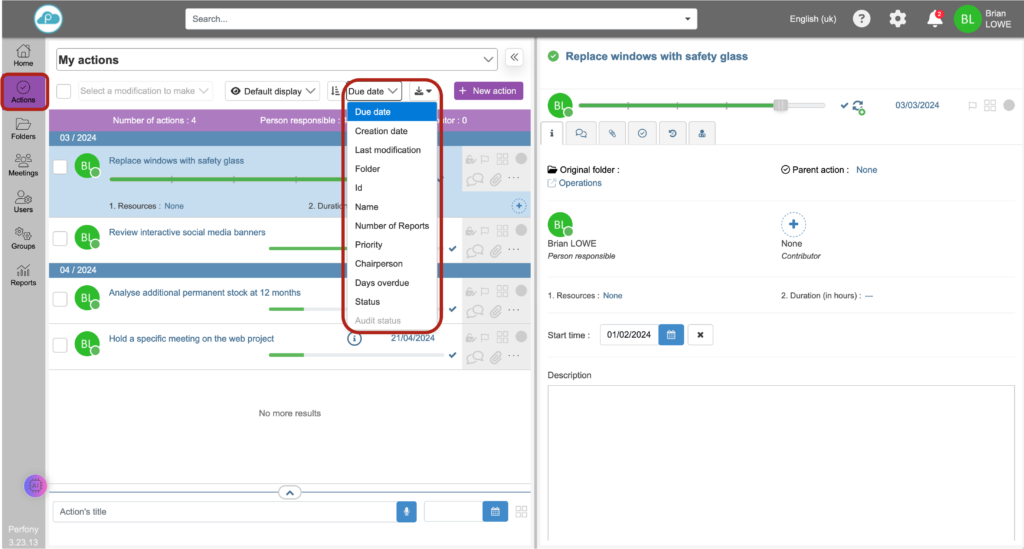The width and height of the screenshot is (1024, 549).
Task: Open the settings gear icon
Action: click(897, 19)
